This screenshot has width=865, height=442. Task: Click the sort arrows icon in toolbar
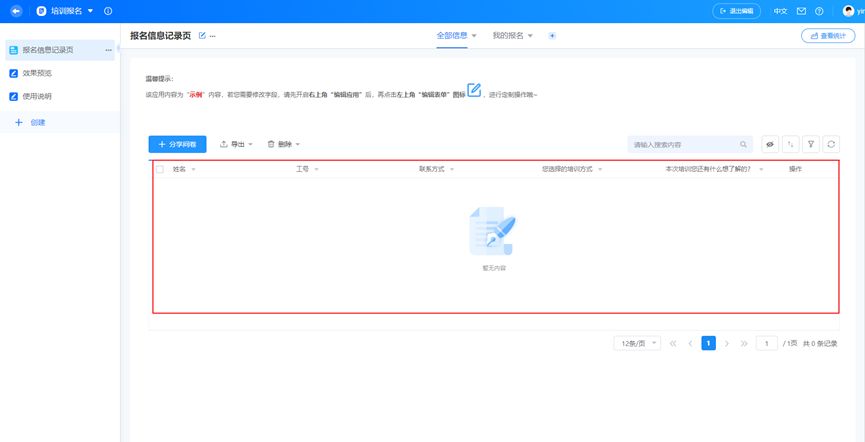tap(791, 144)
